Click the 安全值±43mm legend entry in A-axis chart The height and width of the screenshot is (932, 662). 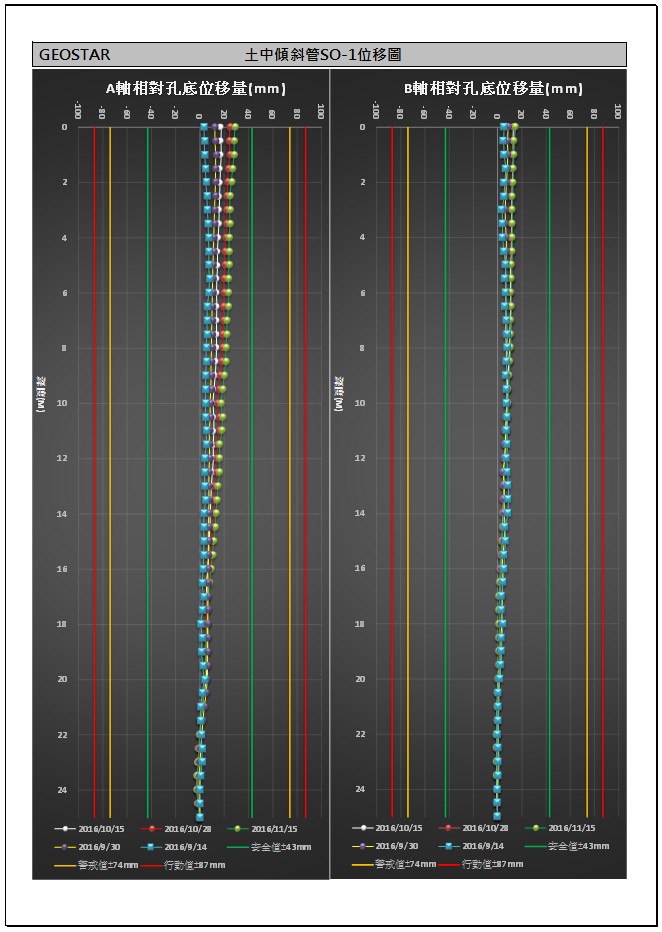pyautogui.click(x=265, y=847)
